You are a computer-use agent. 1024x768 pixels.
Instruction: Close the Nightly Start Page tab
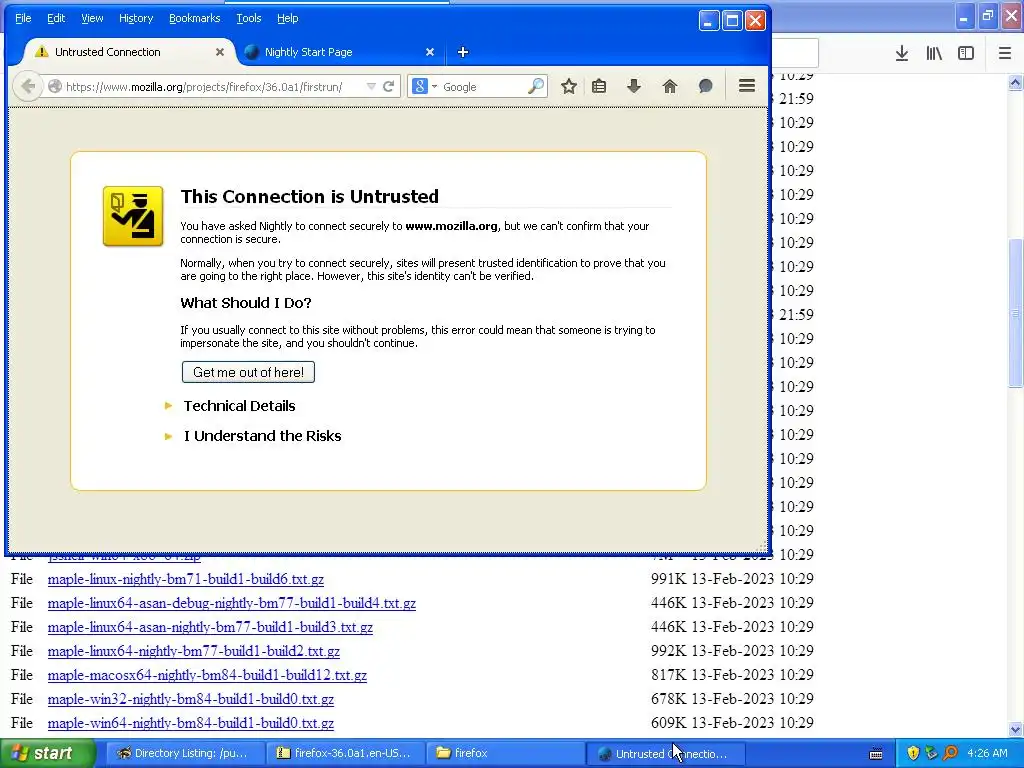430,52
